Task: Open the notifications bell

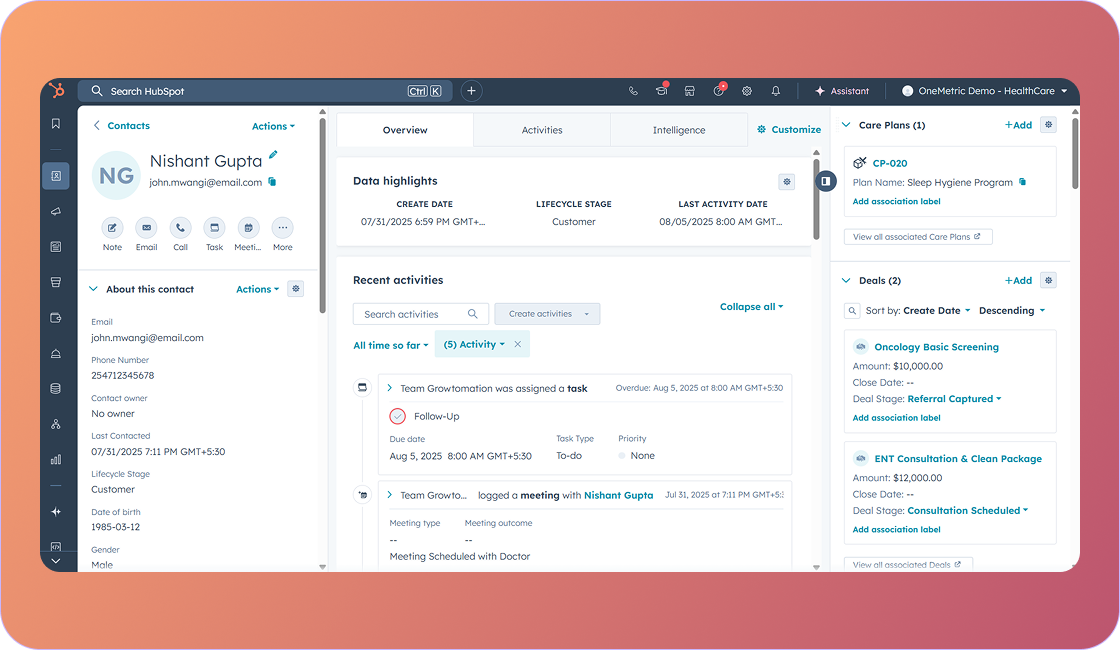Action: click(775, 91)
